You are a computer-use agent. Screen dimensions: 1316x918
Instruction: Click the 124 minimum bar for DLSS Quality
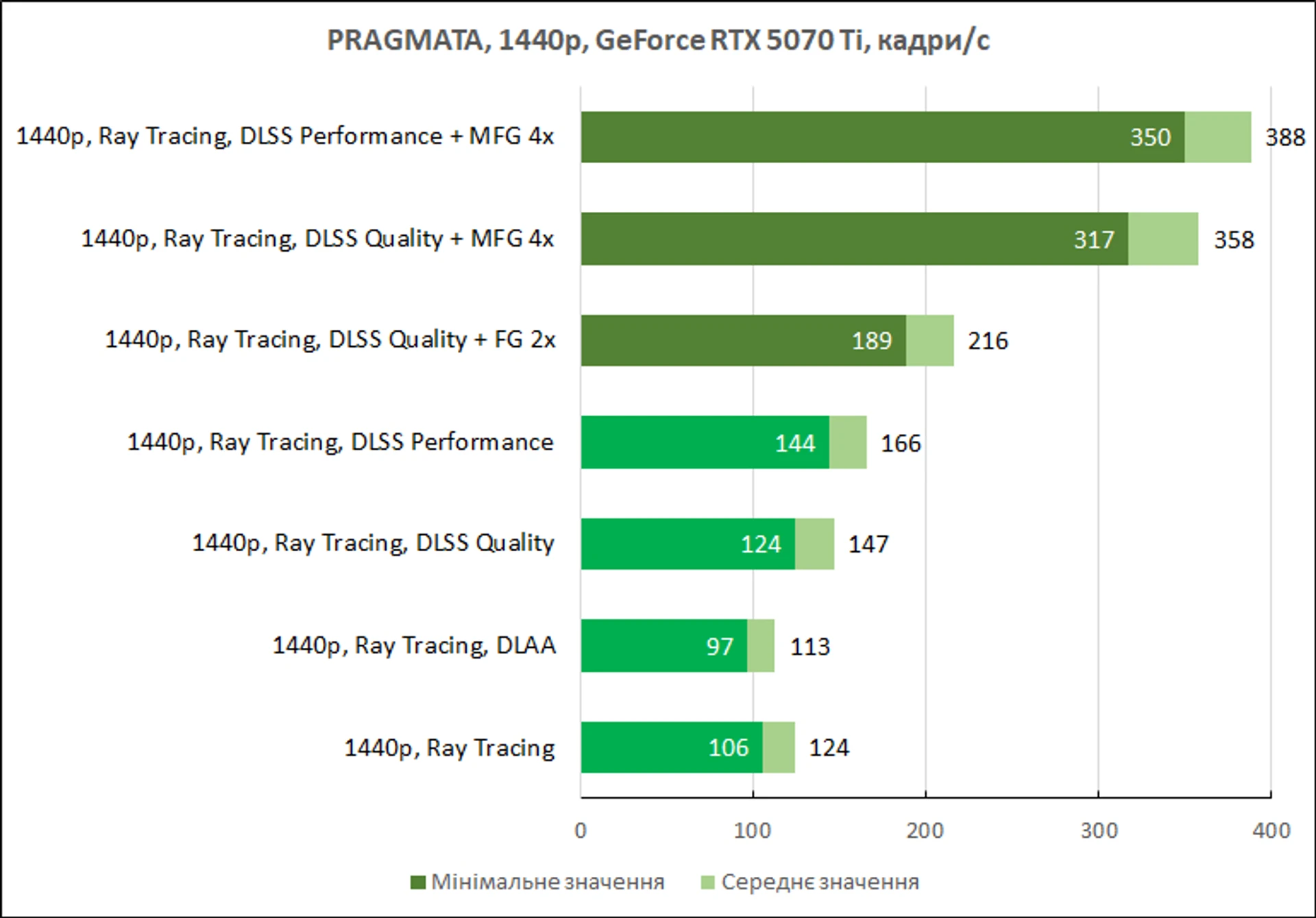point(688,544)
